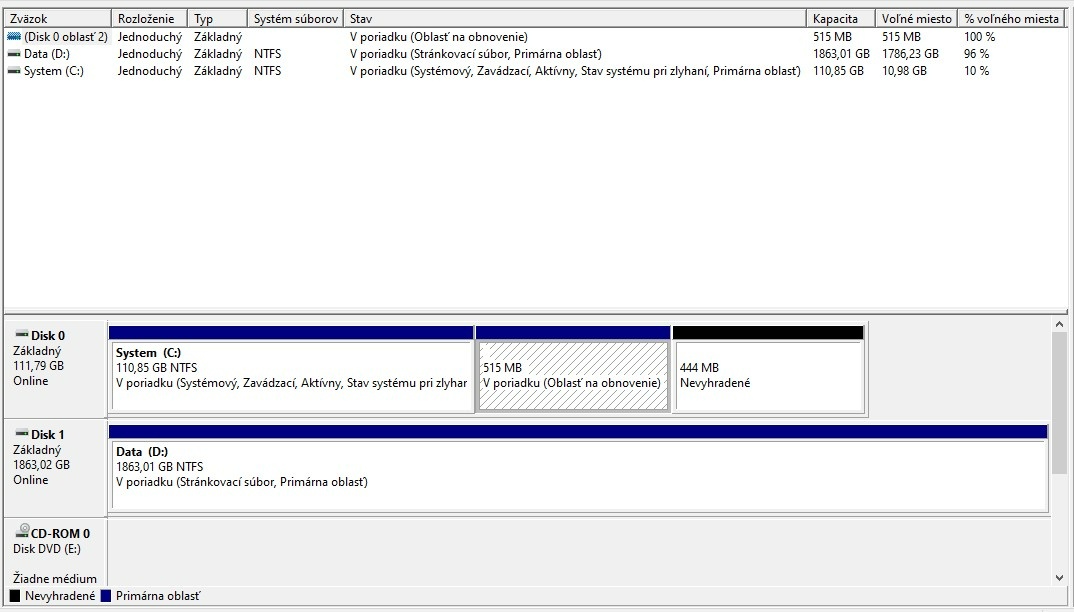This screenshot has width=1074, height=612.
Task: Click the 10 % free space cell
Action: [976, 71]
